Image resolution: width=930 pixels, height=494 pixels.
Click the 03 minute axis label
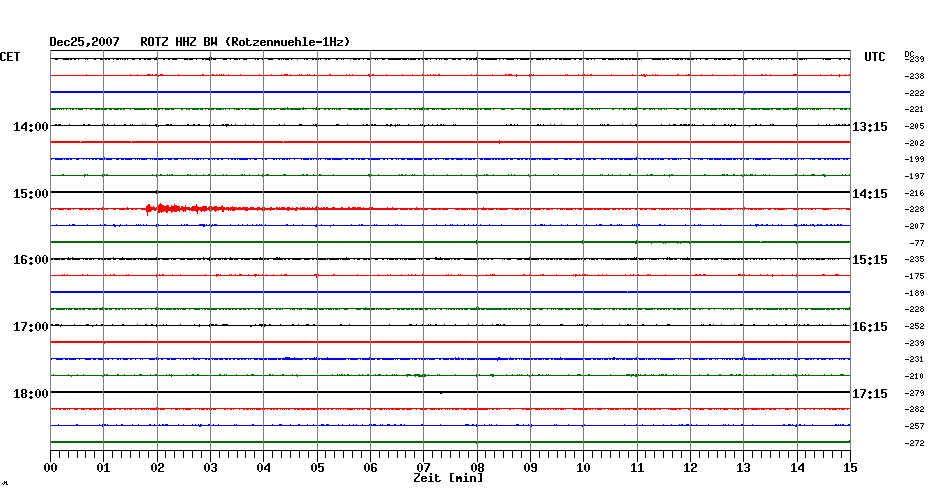(211, 468)
